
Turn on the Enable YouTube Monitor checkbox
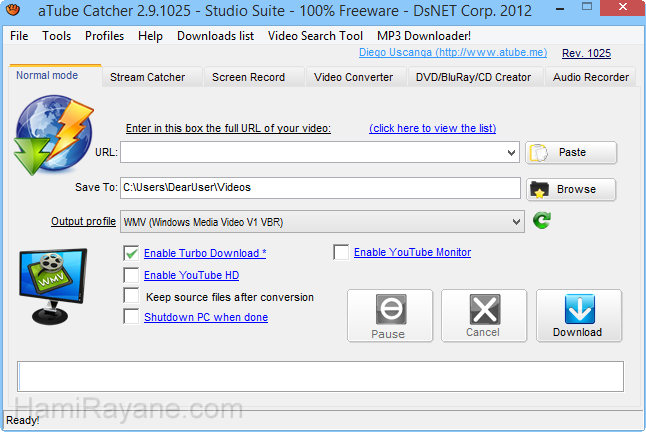pos(341,252)
